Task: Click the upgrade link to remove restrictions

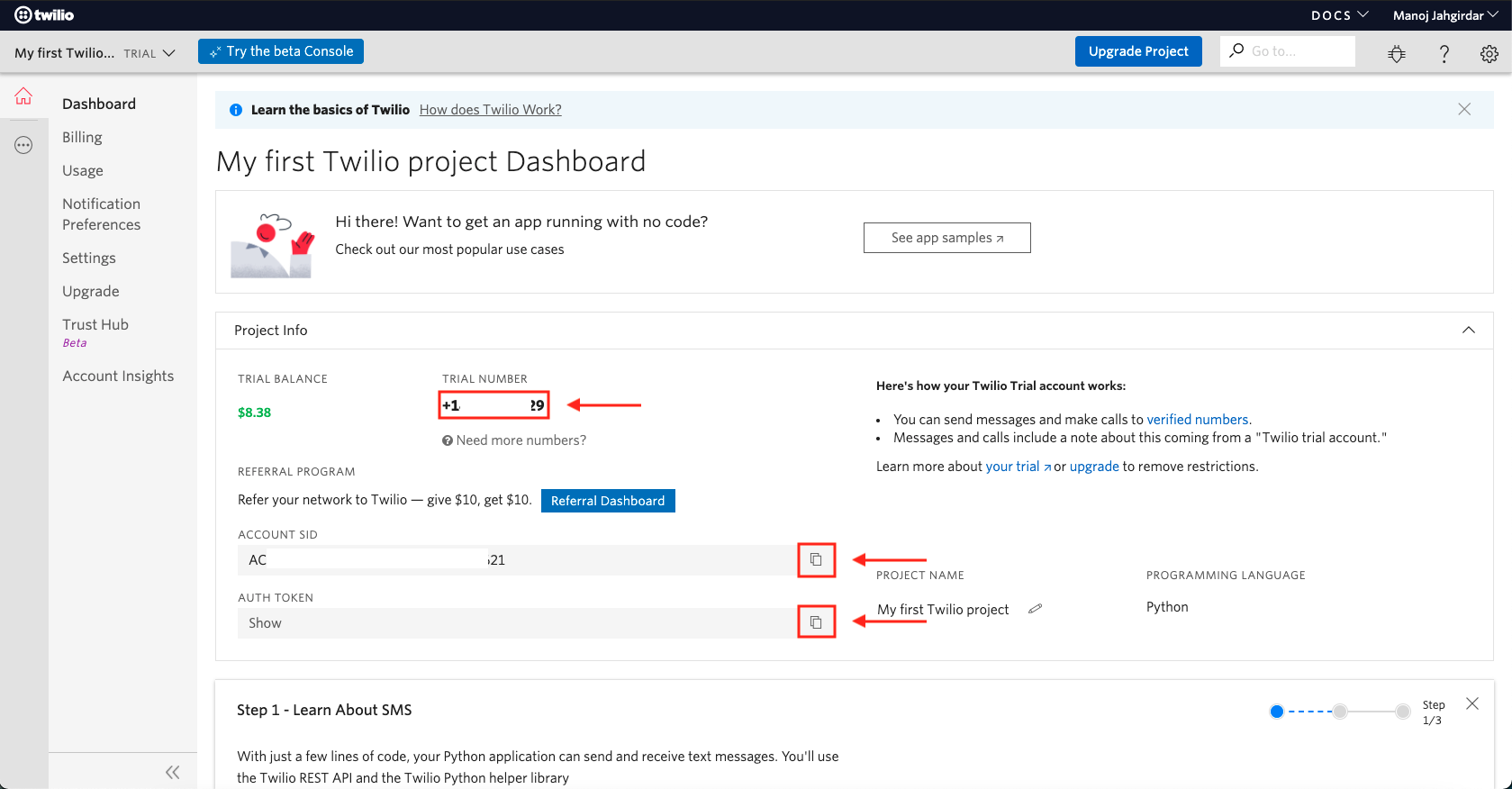Action: tap(1094, 467)
